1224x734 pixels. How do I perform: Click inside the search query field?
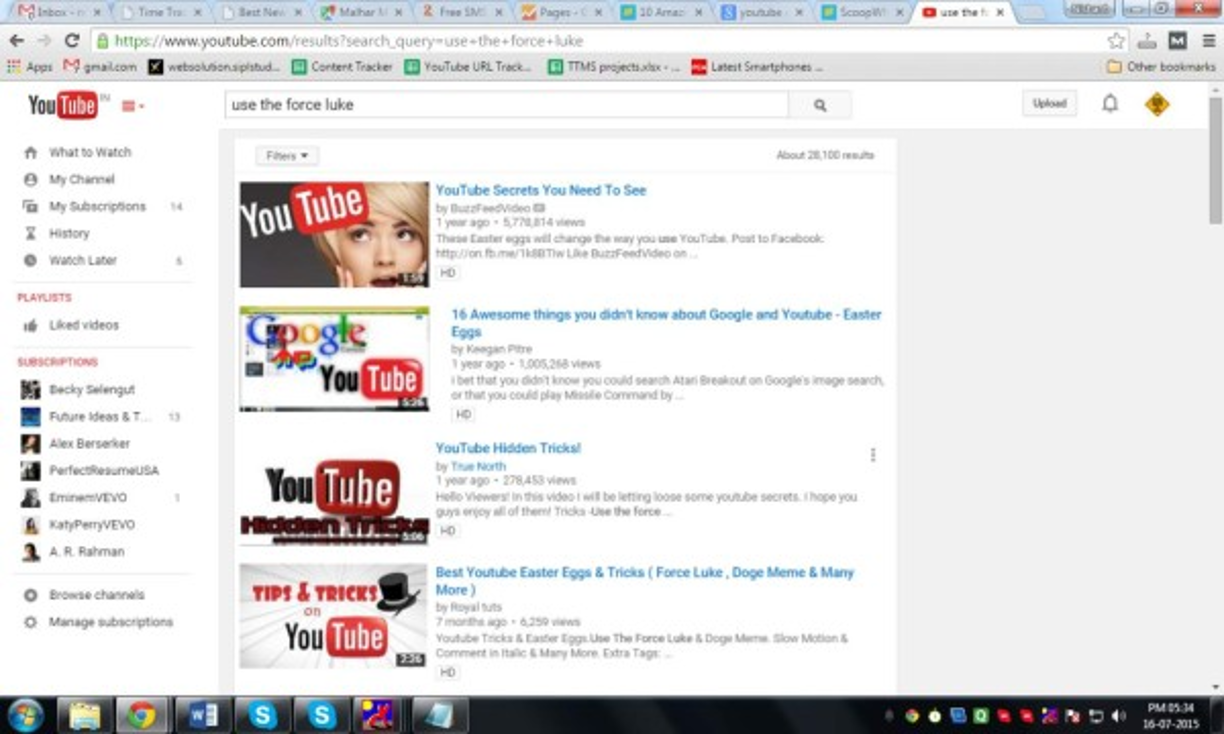[500, 104]
